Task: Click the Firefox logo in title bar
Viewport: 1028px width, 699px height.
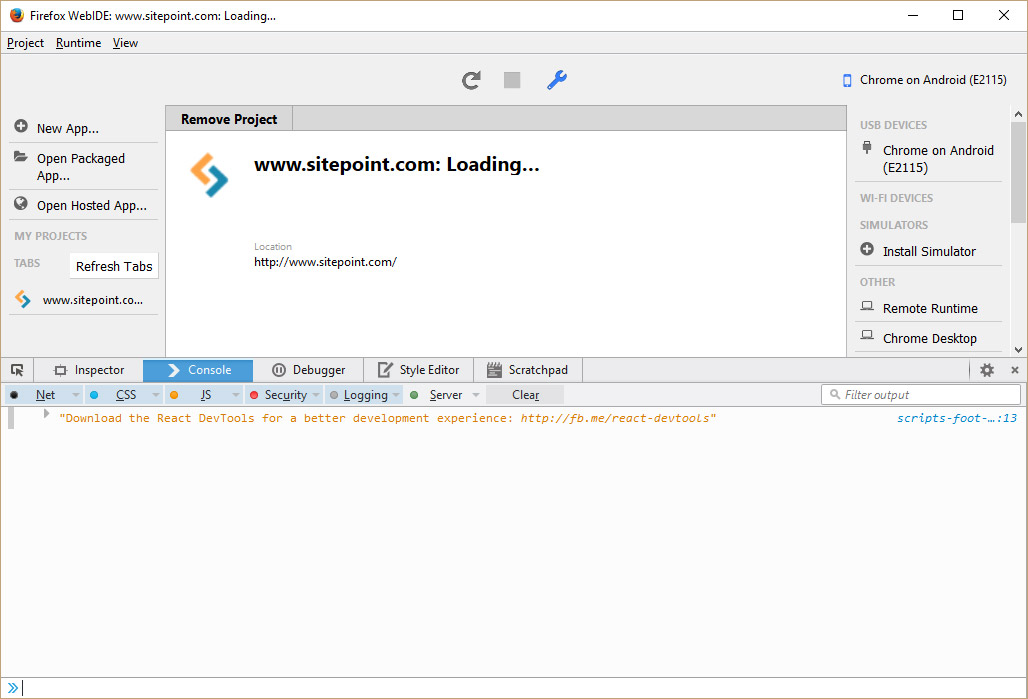Action: [x=16, y=15]
